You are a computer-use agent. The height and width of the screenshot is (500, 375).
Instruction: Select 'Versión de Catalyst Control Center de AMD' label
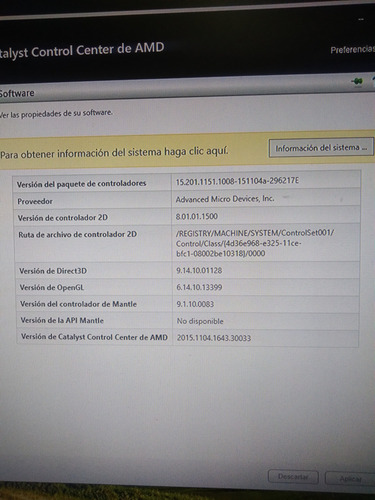point(94,337)
